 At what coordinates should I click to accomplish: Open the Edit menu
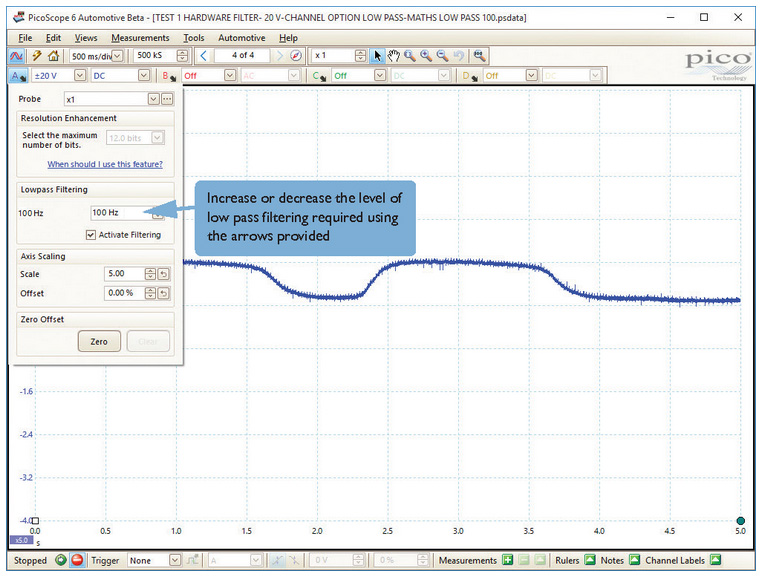click(x=53, y=38)
